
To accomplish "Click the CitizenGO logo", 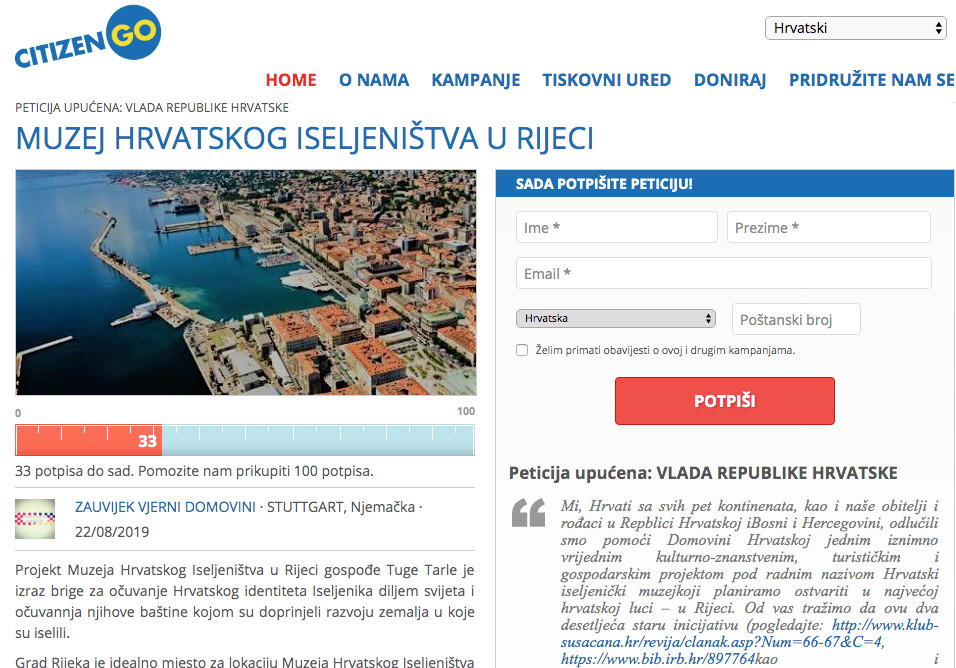I will coord(87,40).
